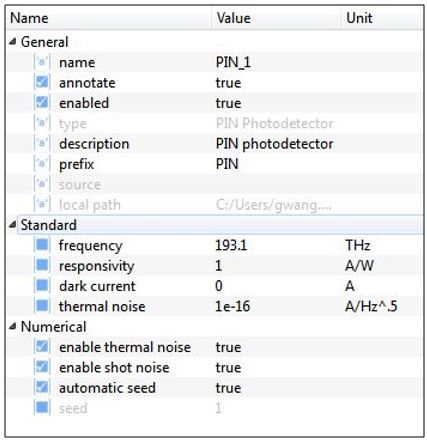Viewport: 427px width, 441px height.
Task: Collapse the Standard section
Action: [x=13, y=225]
